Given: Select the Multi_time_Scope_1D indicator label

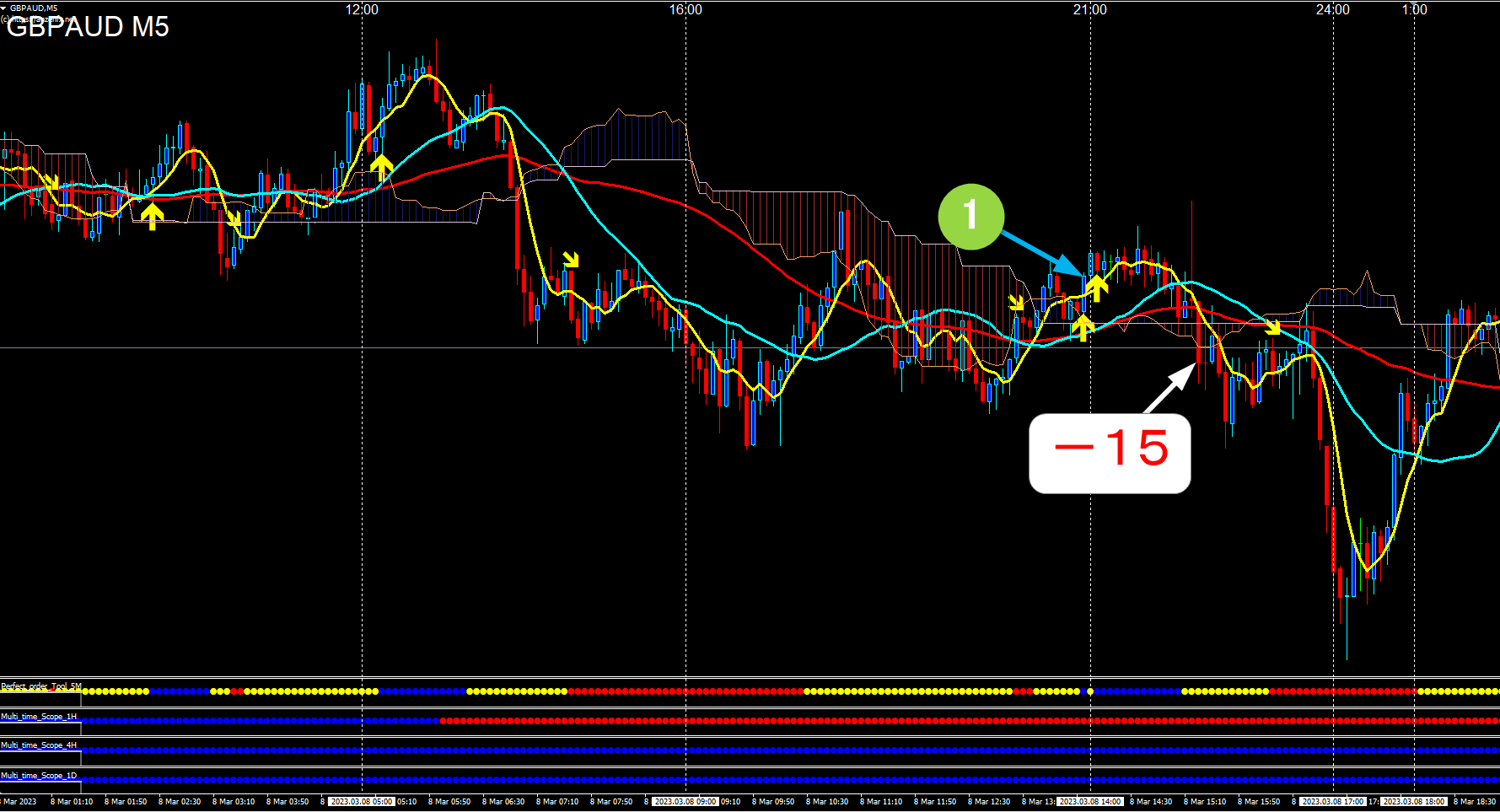Looking at the screenshot, I should point(39,775).
